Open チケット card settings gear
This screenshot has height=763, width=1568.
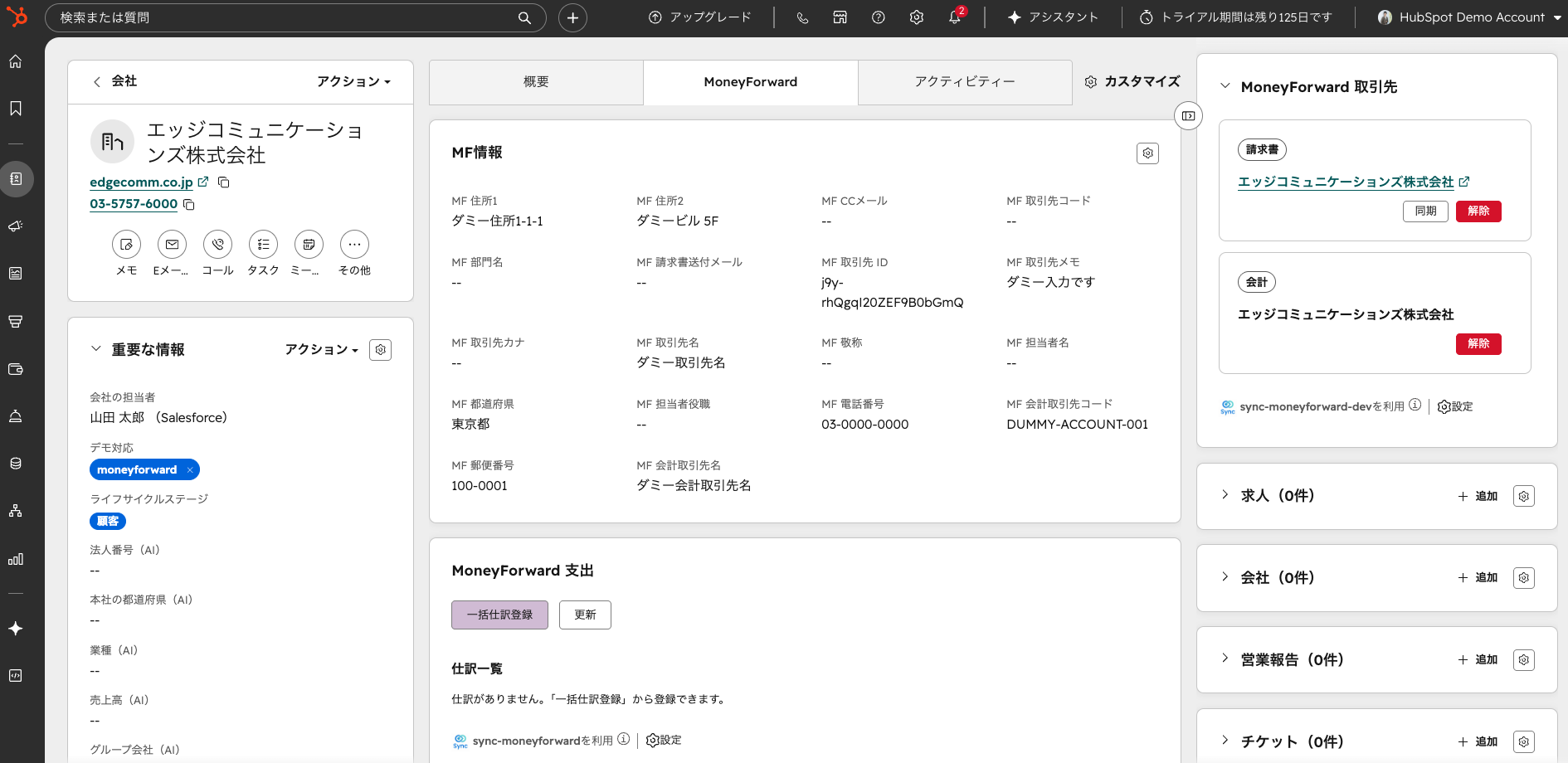click(x=1524, y=741)
